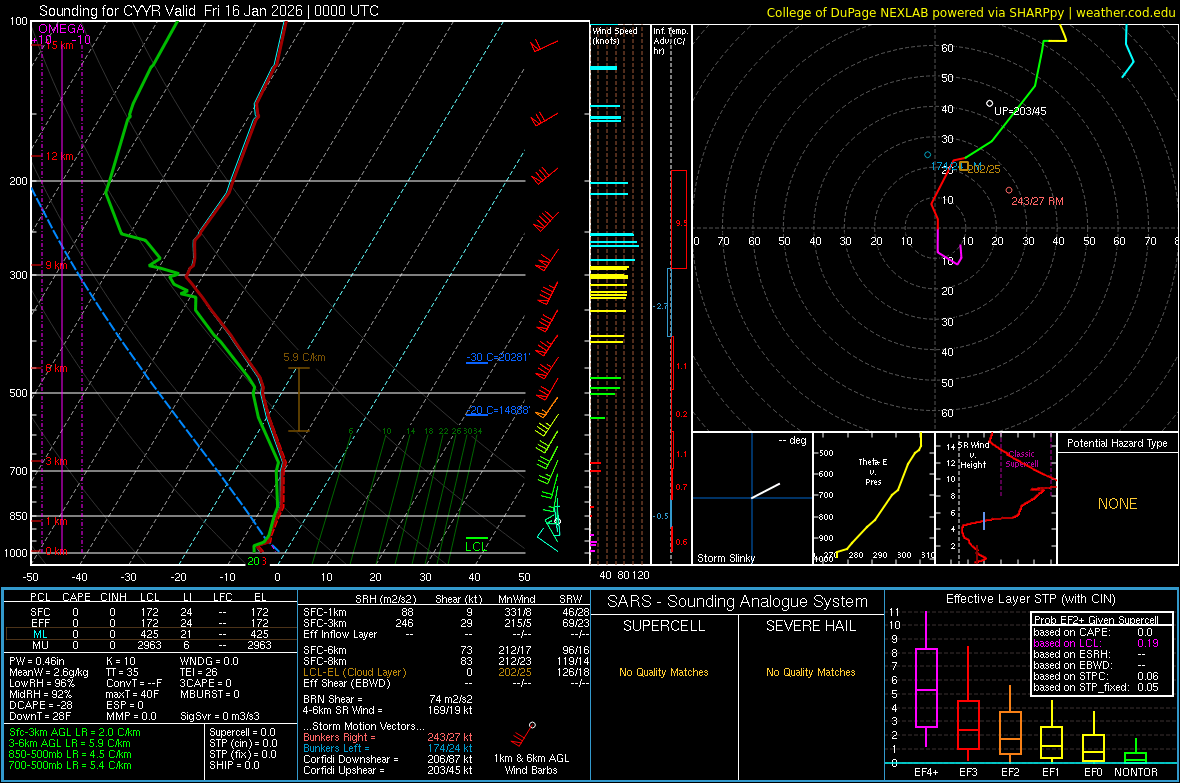
Task: Select the SFC parcel row label
Action: (40, 612)
